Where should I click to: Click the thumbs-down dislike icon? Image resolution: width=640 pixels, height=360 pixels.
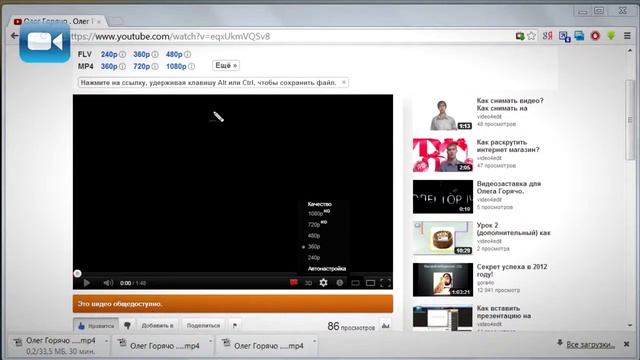127,325
